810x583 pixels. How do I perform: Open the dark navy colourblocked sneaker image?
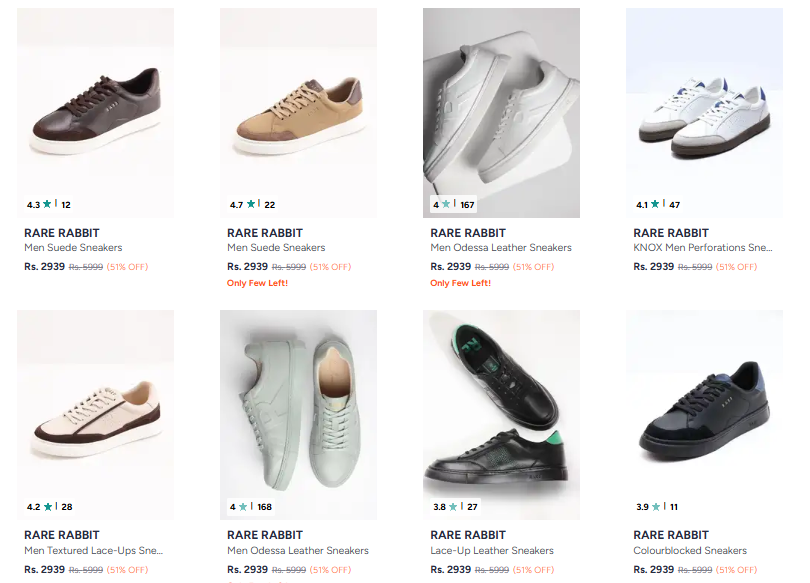point(704,410)
